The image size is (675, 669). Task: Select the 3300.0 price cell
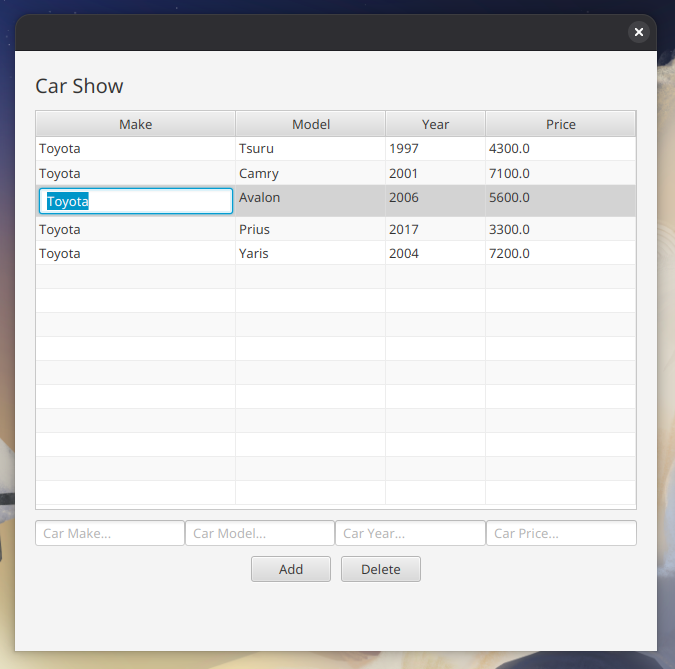point(560,229)
